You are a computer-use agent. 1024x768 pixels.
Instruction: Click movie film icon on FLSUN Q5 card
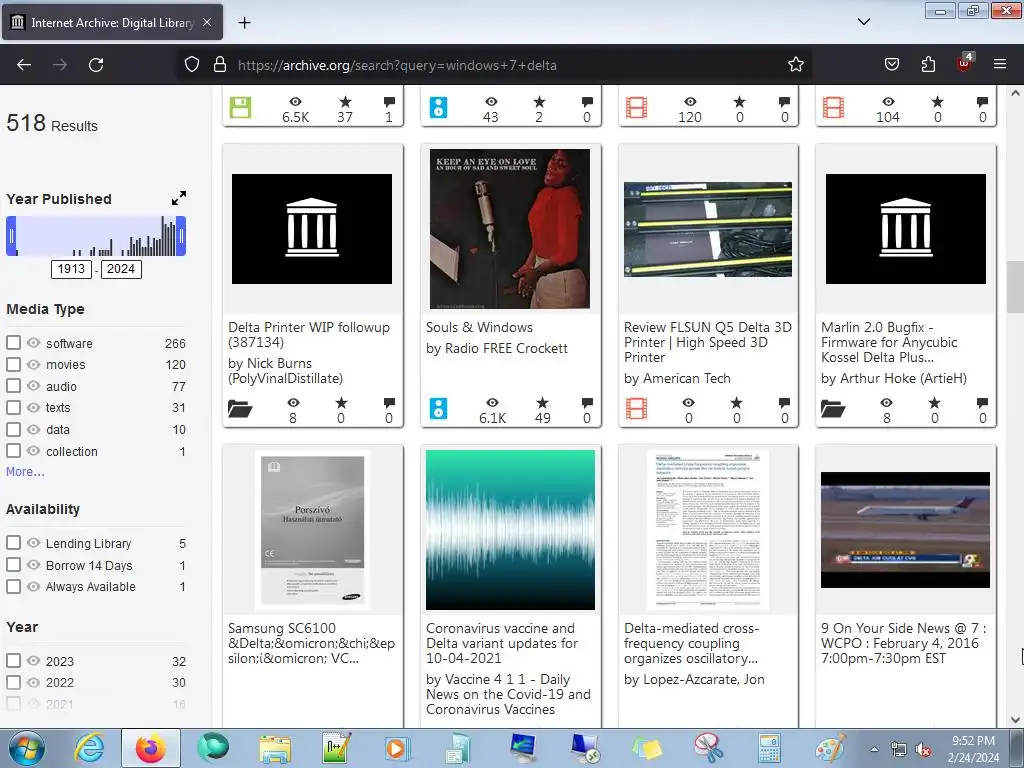pyautogui.click(x=636, y=409)
